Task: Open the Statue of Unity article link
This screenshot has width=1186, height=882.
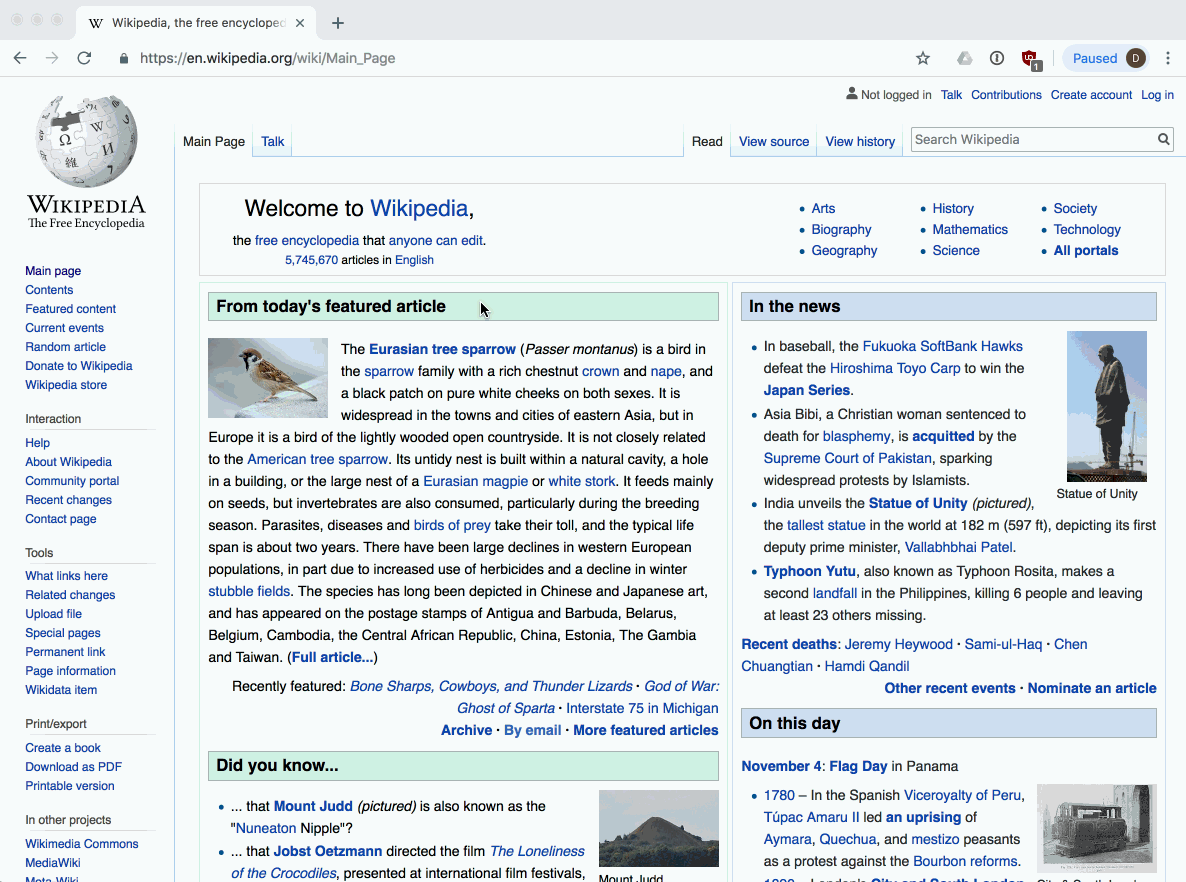Action: click(x=917, y=503)
